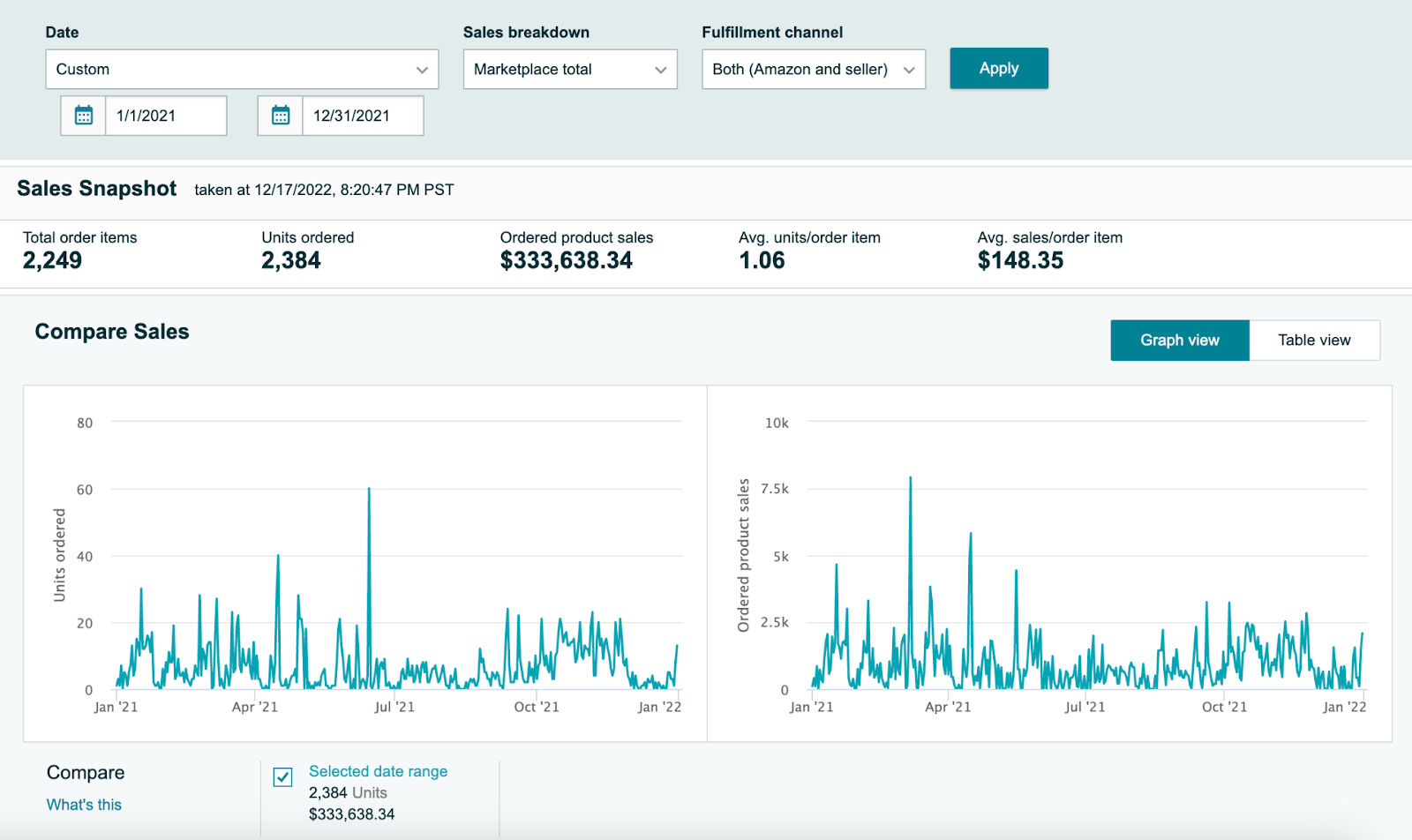Open the end date calendar icon

click(x=281, y=116)
